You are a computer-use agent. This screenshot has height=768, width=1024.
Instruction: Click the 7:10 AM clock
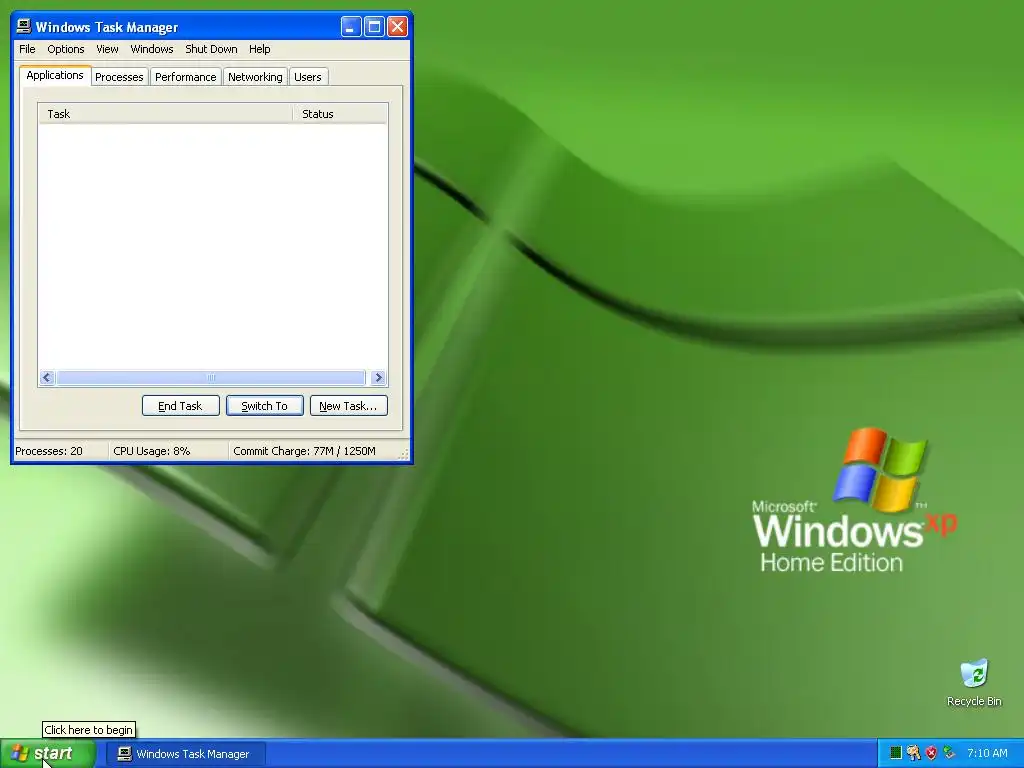987,753
